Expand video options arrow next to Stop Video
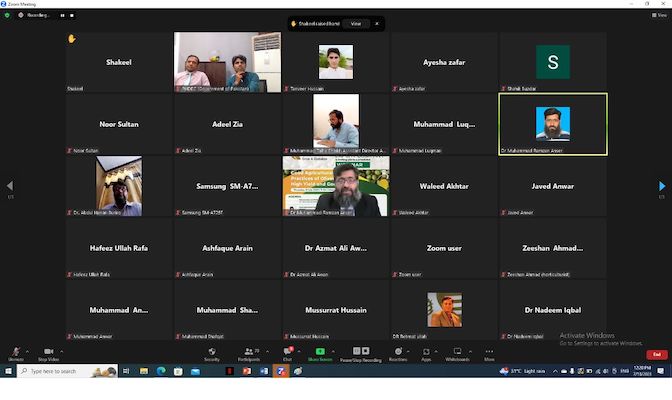 pos(62,351)
